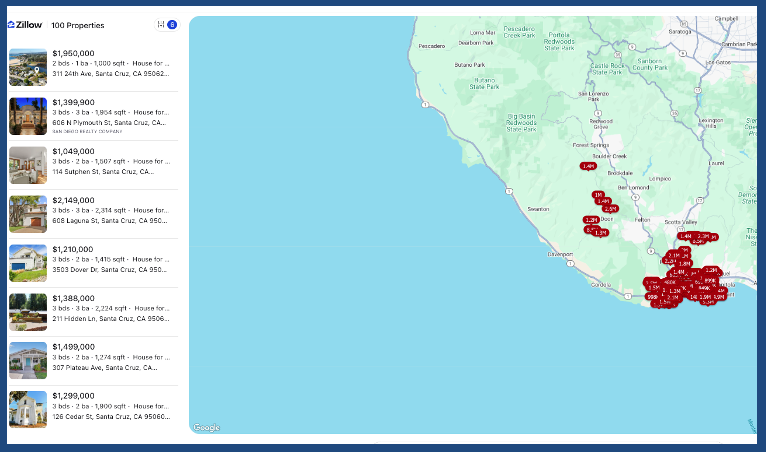The image size is (766, 452).
Task: Open photo of 606 N Plymouth St listing
Action: [28, 116]
